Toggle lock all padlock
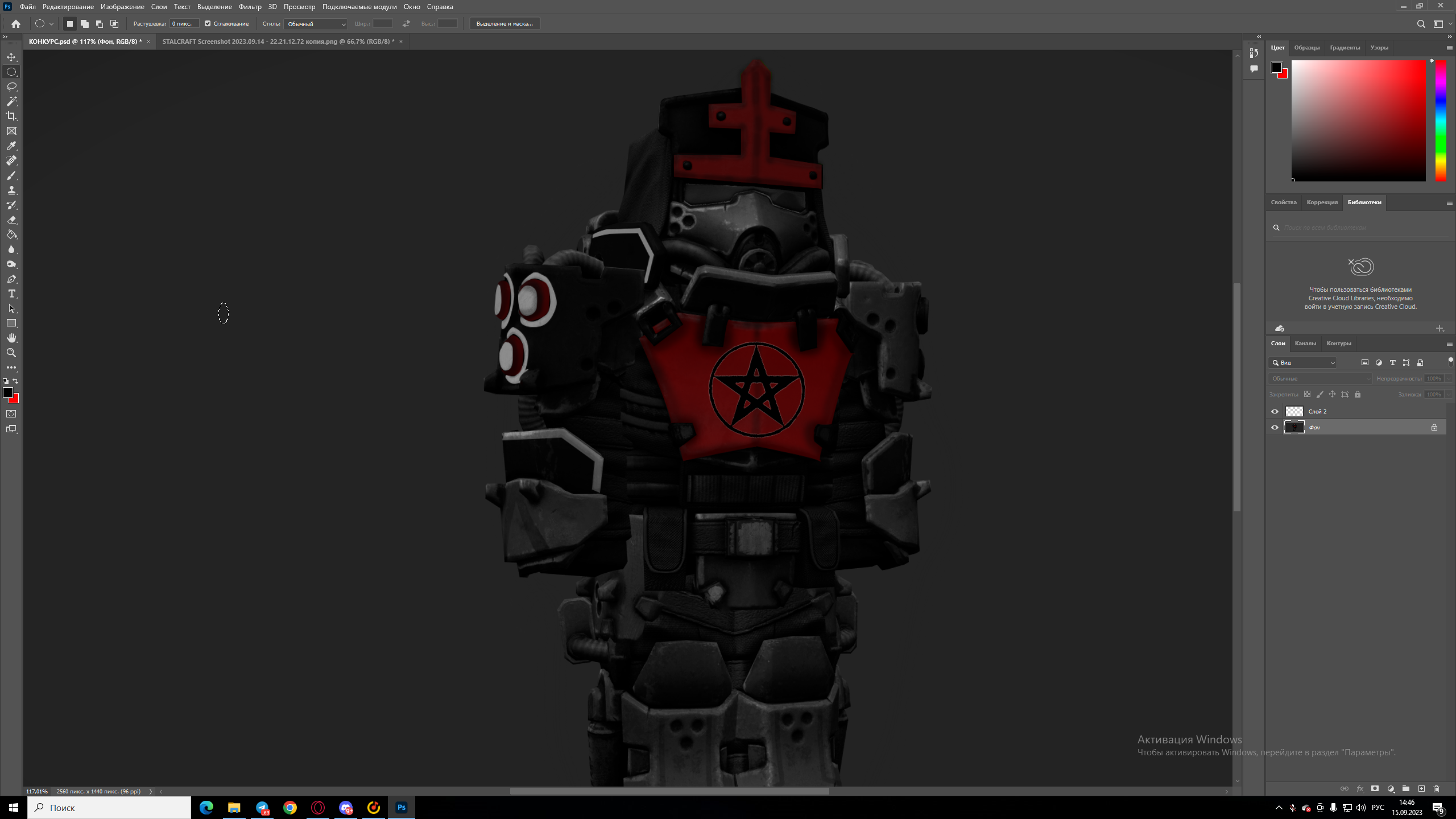 [x=1358, y=394]
